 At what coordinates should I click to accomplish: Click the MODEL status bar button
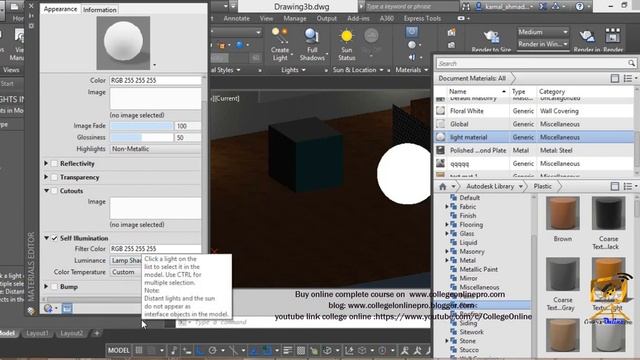tap(118, 350)
